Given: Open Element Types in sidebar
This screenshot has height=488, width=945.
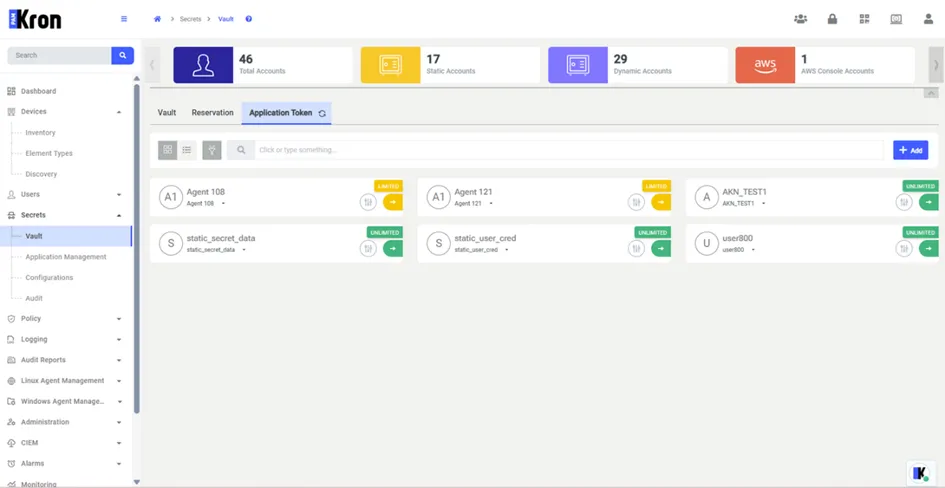Looking at the screenshot, I should [49, 154].
